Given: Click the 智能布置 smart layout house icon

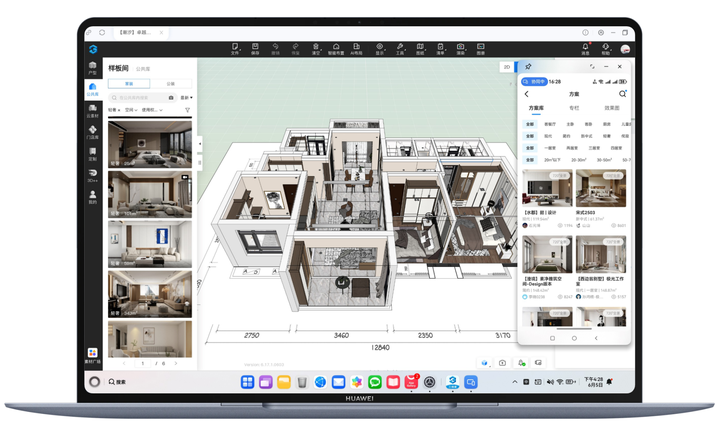Looking at the screenshot, I should [336, 49].
